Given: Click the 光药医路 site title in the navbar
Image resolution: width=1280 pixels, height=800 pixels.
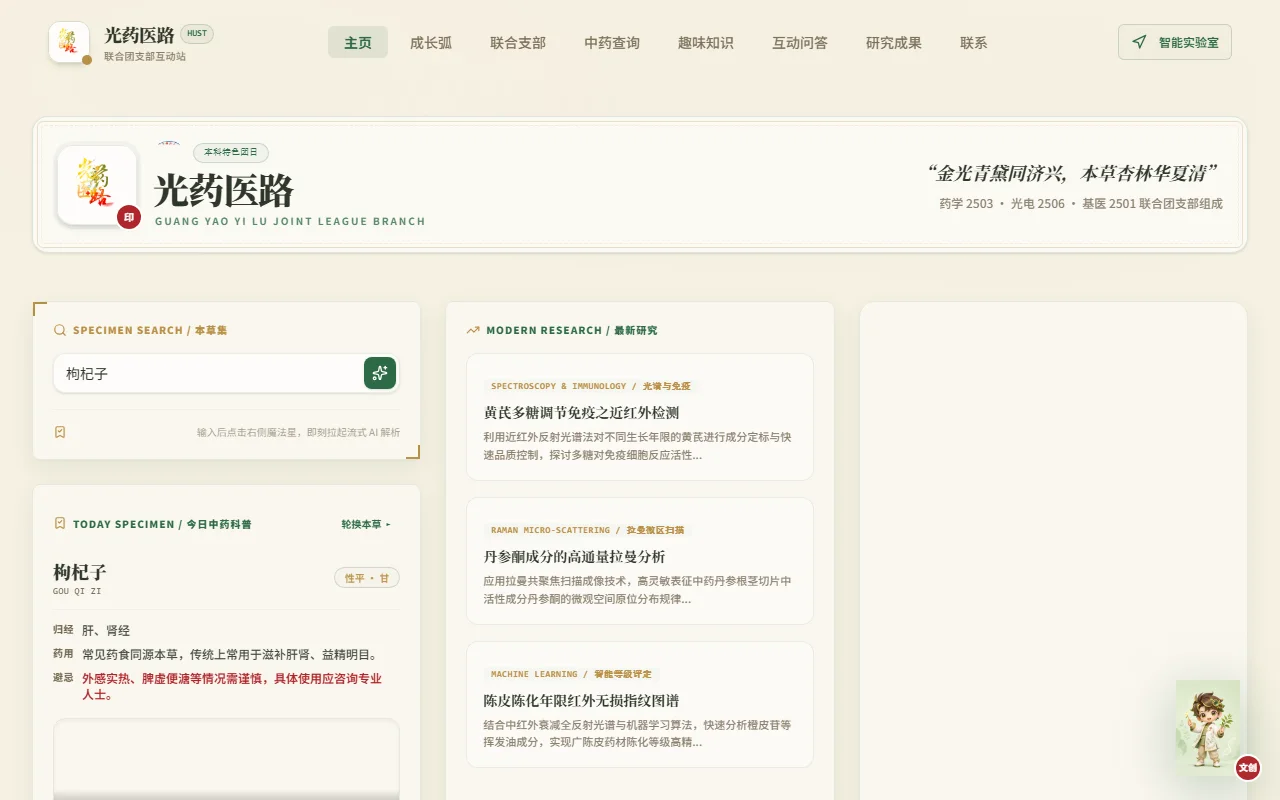Looking at the screenshot, I should (x=139, y=35).
